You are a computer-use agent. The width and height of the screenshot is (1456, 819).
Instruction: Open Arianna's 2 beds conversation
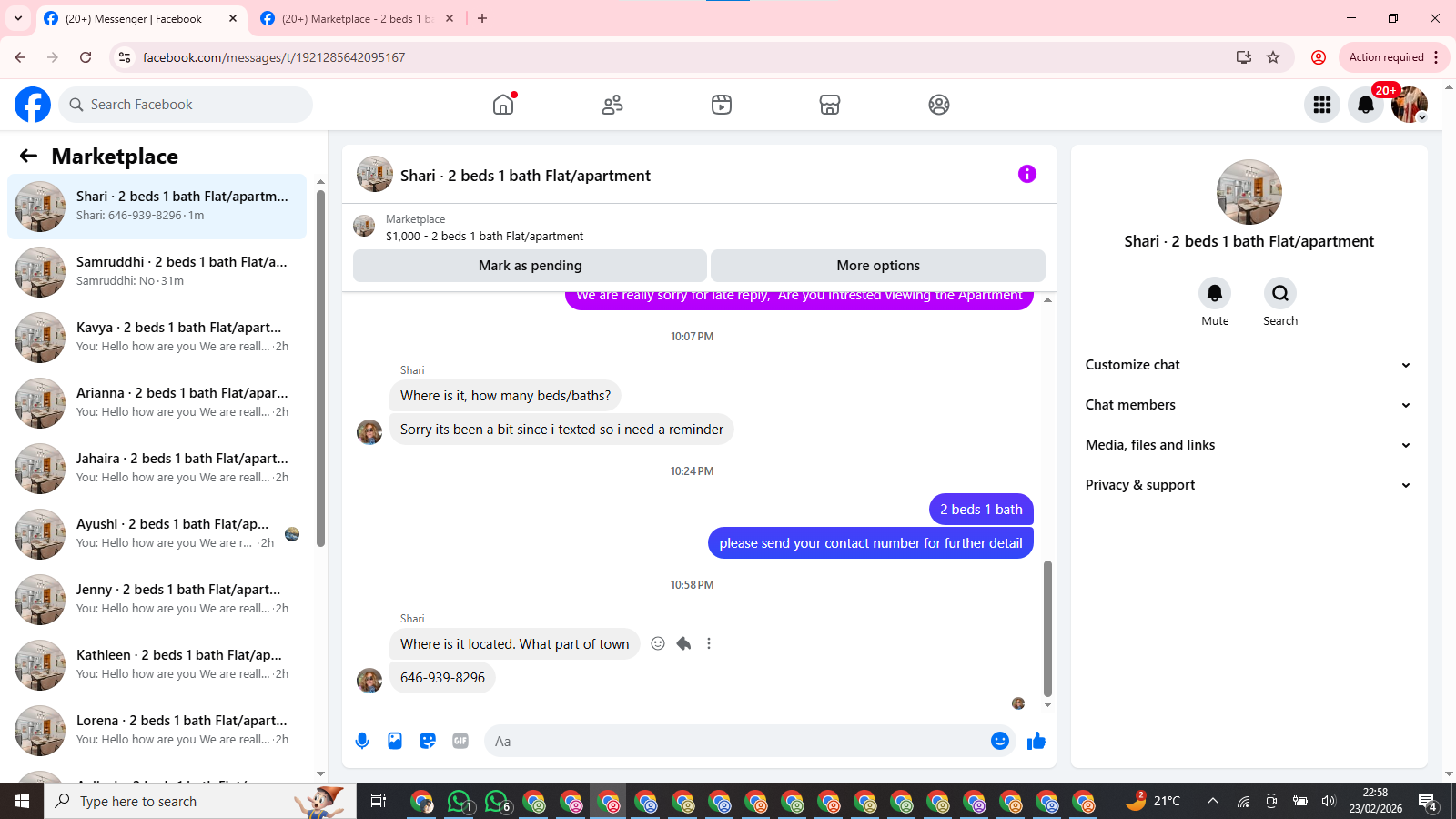click(x=157, y=402)
